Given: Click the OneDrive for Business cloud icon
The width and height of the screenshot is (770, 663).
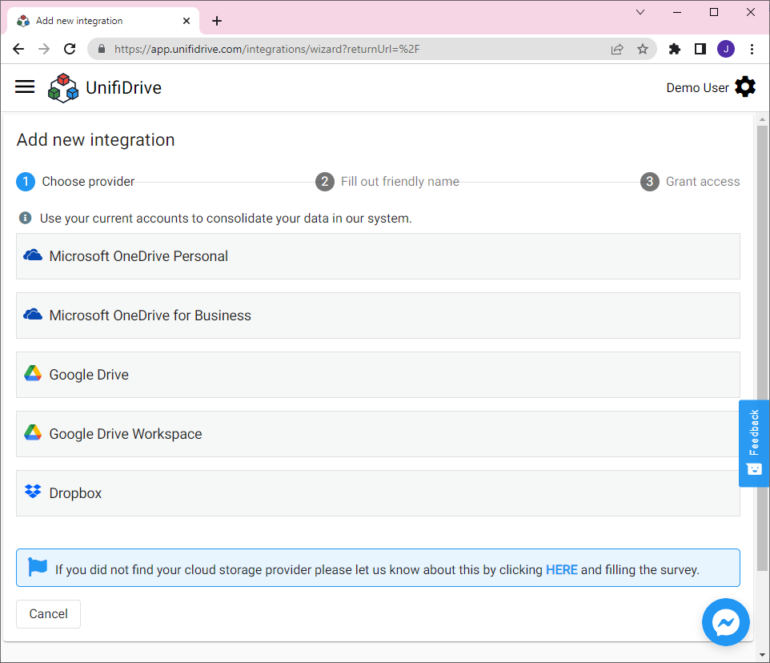Looking at the screenshot, I should pyautogui.click(x=33, y=314).
